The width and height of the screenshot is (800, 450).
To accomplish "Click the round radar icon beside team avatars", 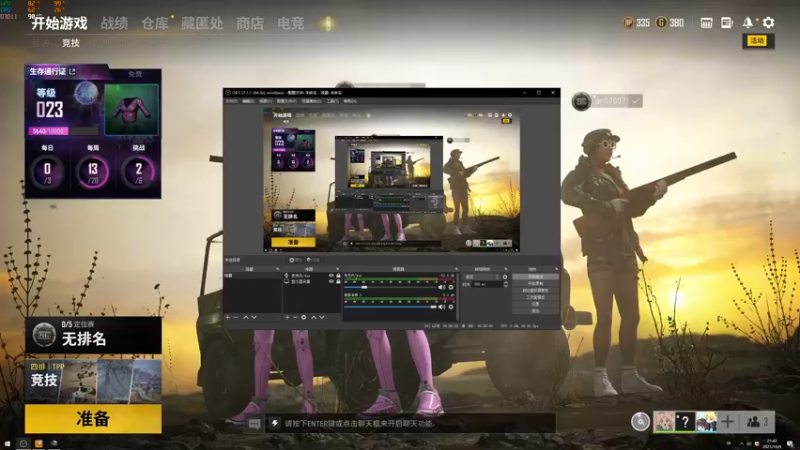I will point(640,422).
